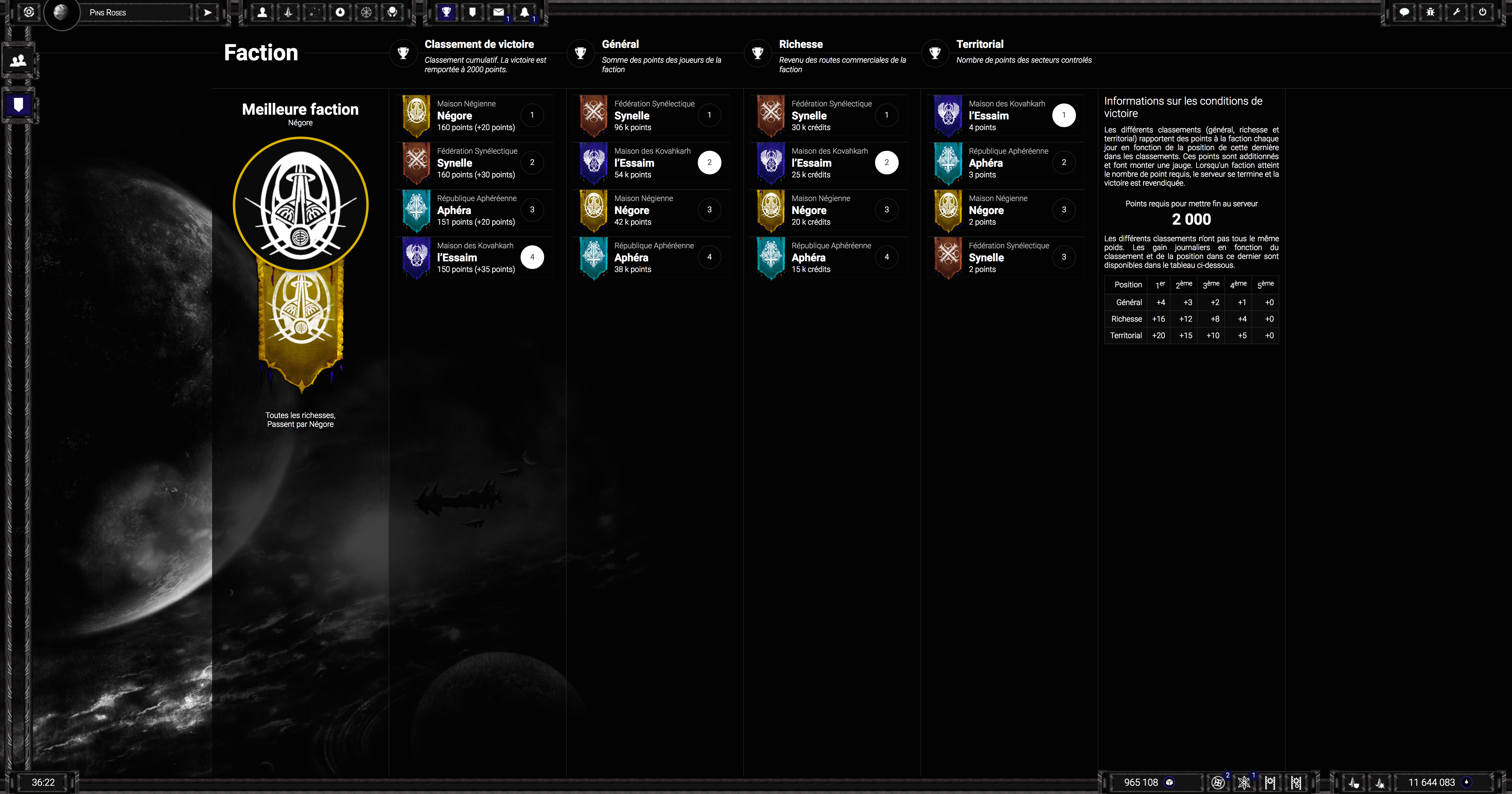Viewport: 1512px width, 794px height.
Task: Click Synelle row in the Général ranking
Action: click(x=651, y=116)
